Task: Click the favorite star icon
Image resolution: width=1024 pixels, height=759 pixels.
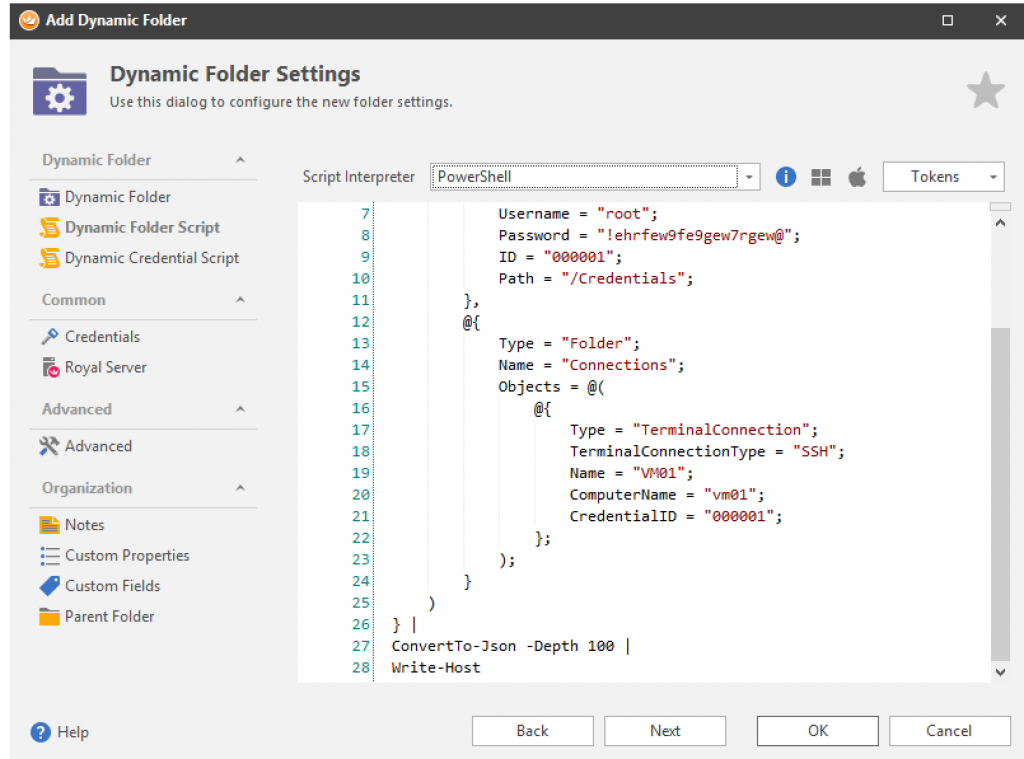Action: [985, 91]
